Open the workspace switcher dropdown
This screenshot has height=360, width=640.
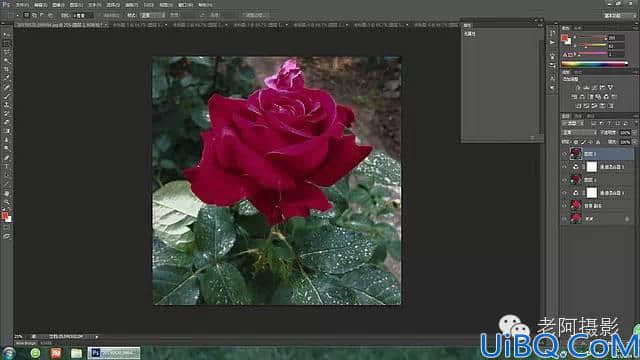point(619,16)
